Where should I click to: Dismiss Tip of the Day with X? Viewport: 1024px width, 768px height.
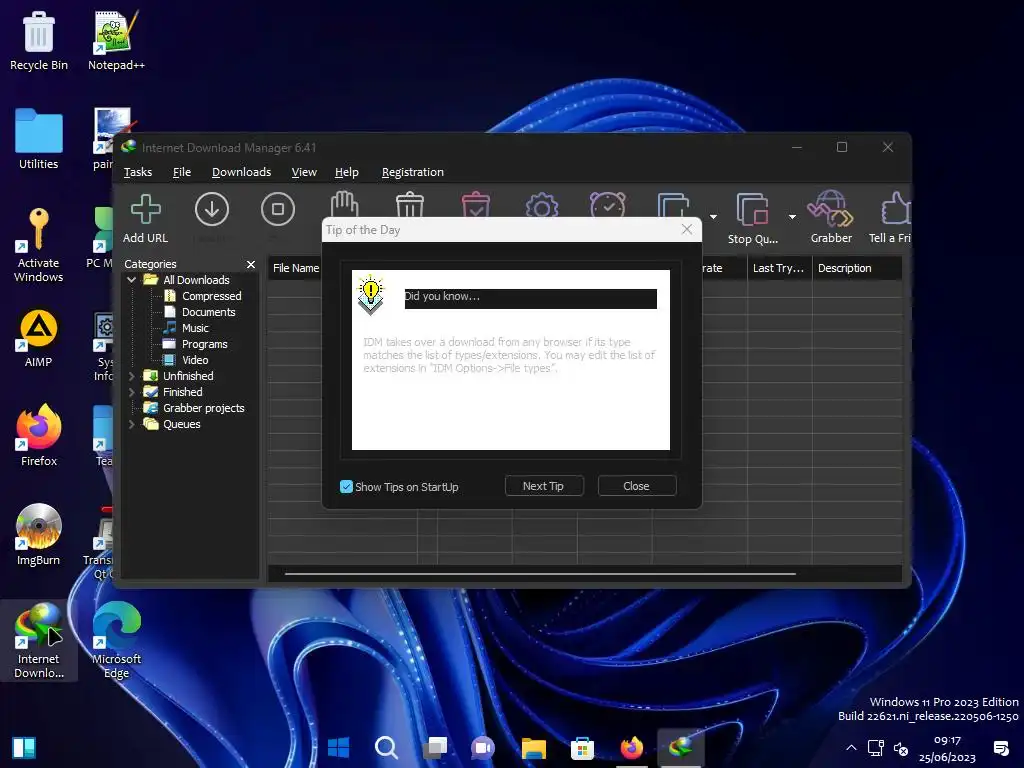[686, 229]
